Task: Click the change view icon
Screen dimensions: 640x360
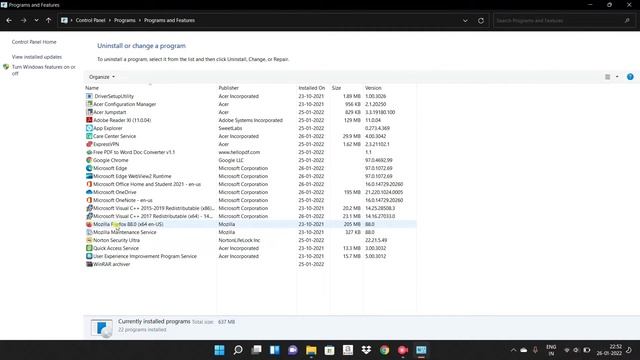Action: tap(607, 77)
